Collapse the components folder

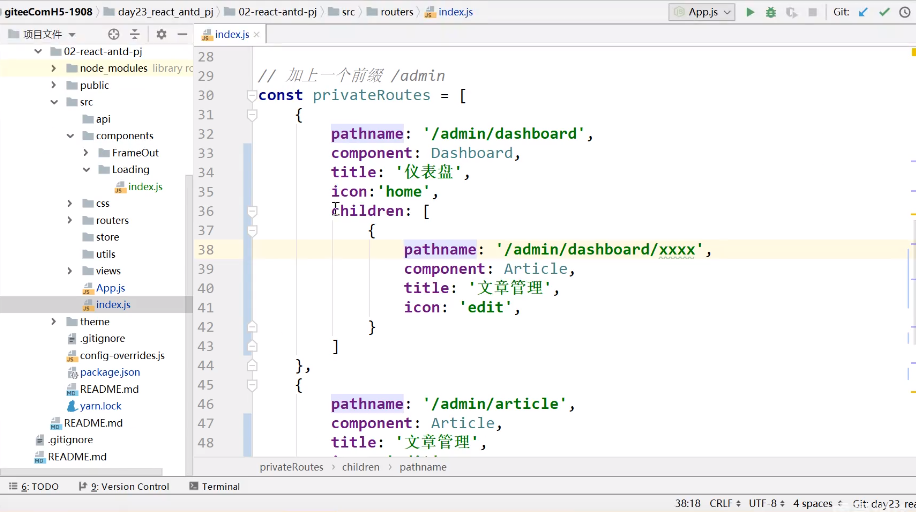(x=70, y=136)
